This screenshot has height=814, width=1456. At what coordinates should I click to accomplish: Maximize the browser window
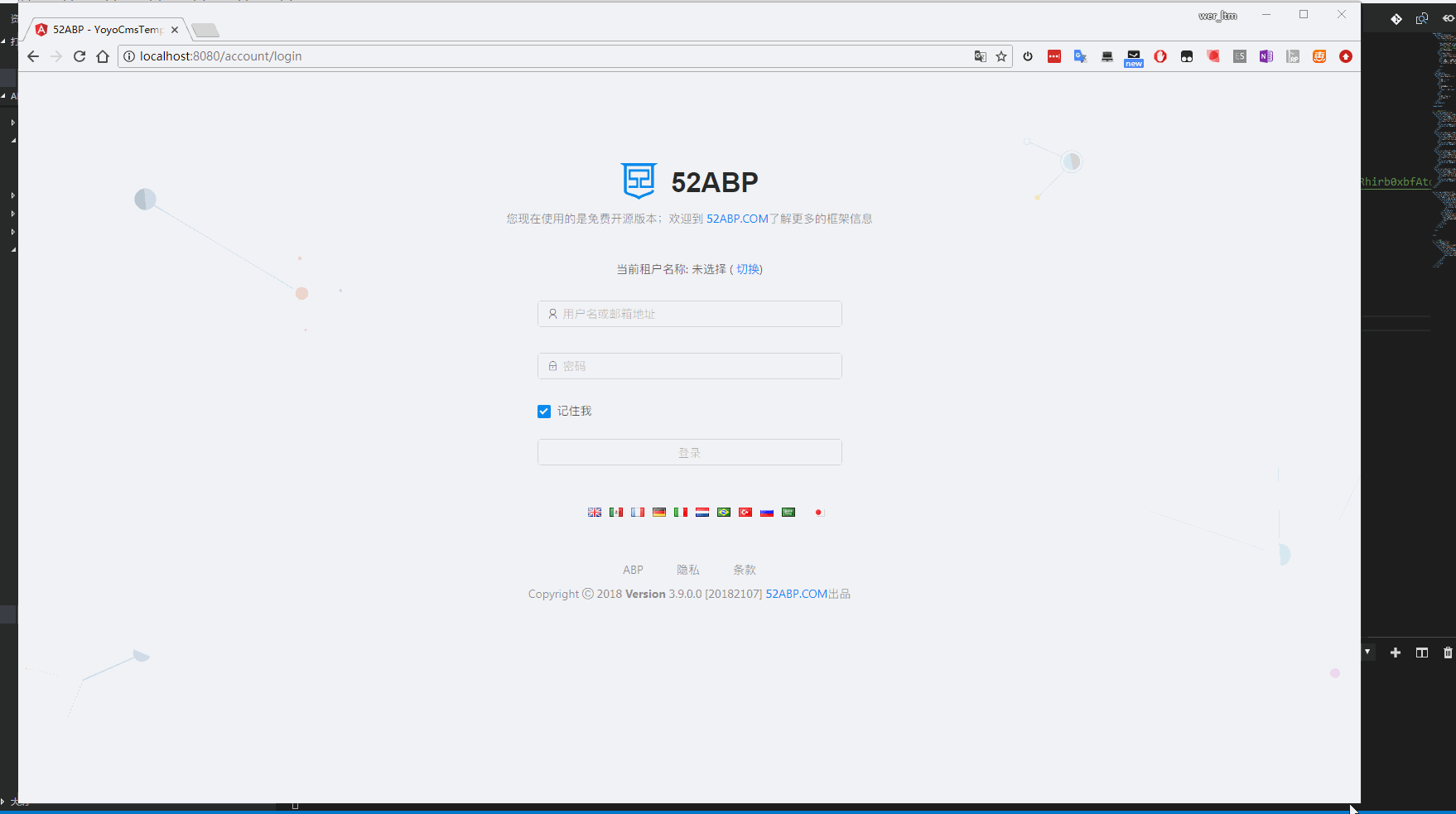click(x=1304, y=15)
